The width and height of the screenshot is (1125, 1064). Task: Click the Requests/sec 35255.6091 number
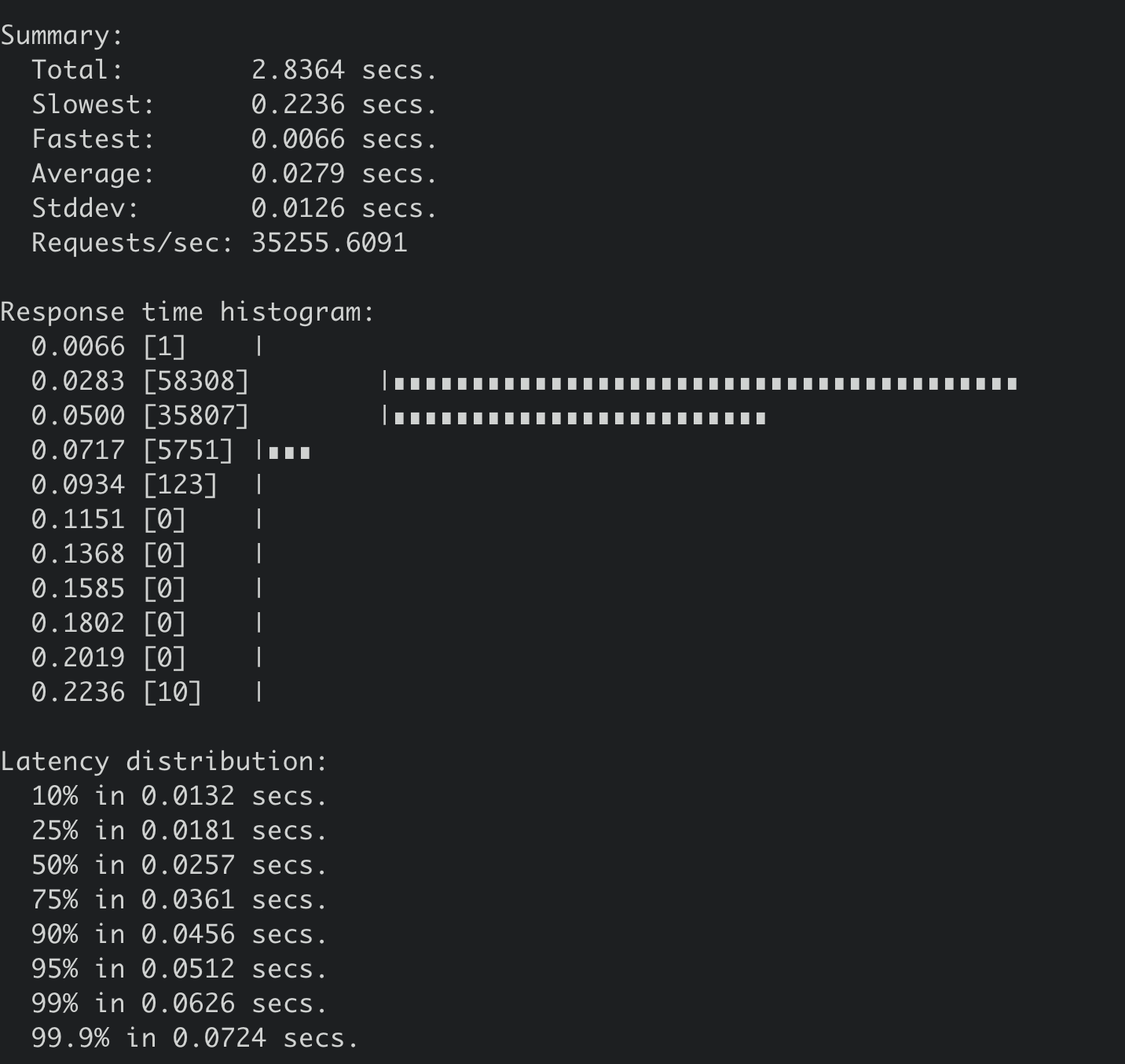tap(329, 244)
